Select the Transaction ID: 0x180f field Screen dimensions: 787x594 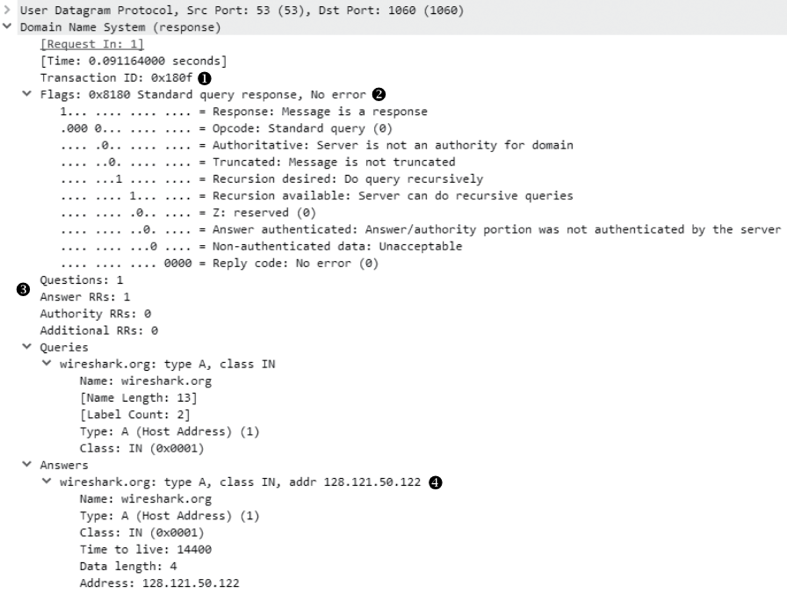116,78
